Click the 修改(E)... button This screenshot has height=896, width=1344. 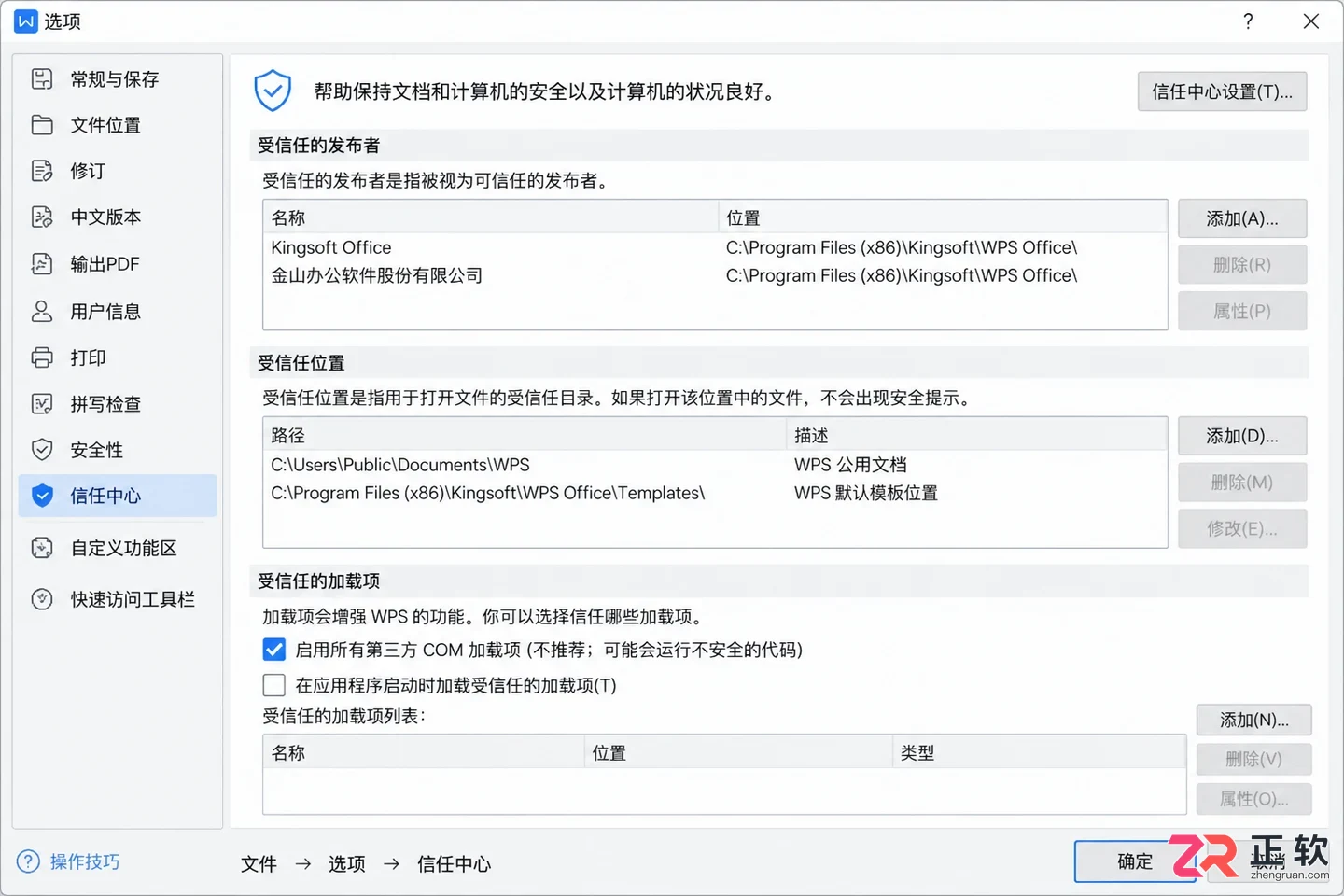point(1242,528)
